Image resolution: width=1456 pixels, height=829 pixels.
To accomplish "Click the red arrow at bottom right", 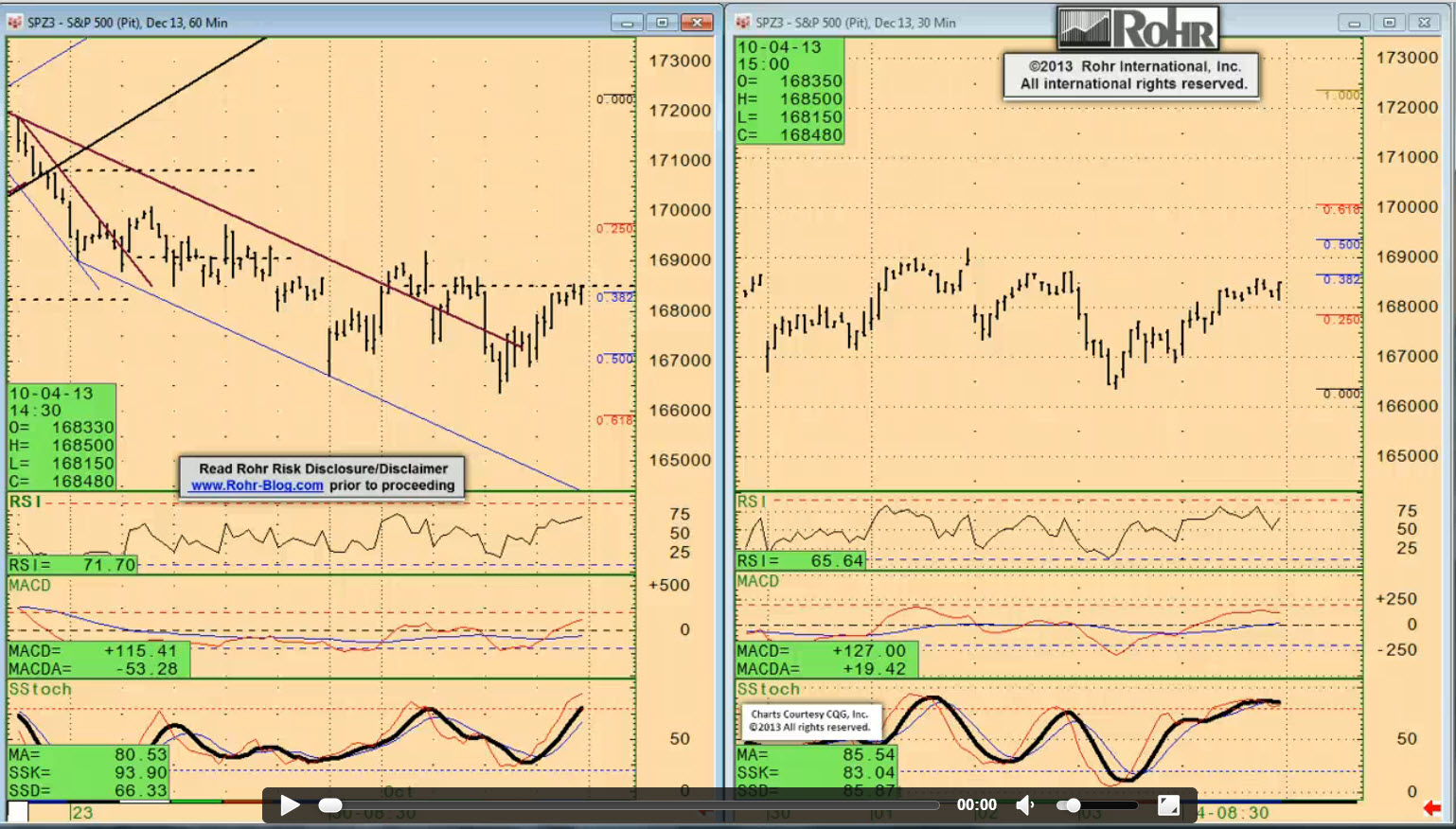I will (1432, 808).
